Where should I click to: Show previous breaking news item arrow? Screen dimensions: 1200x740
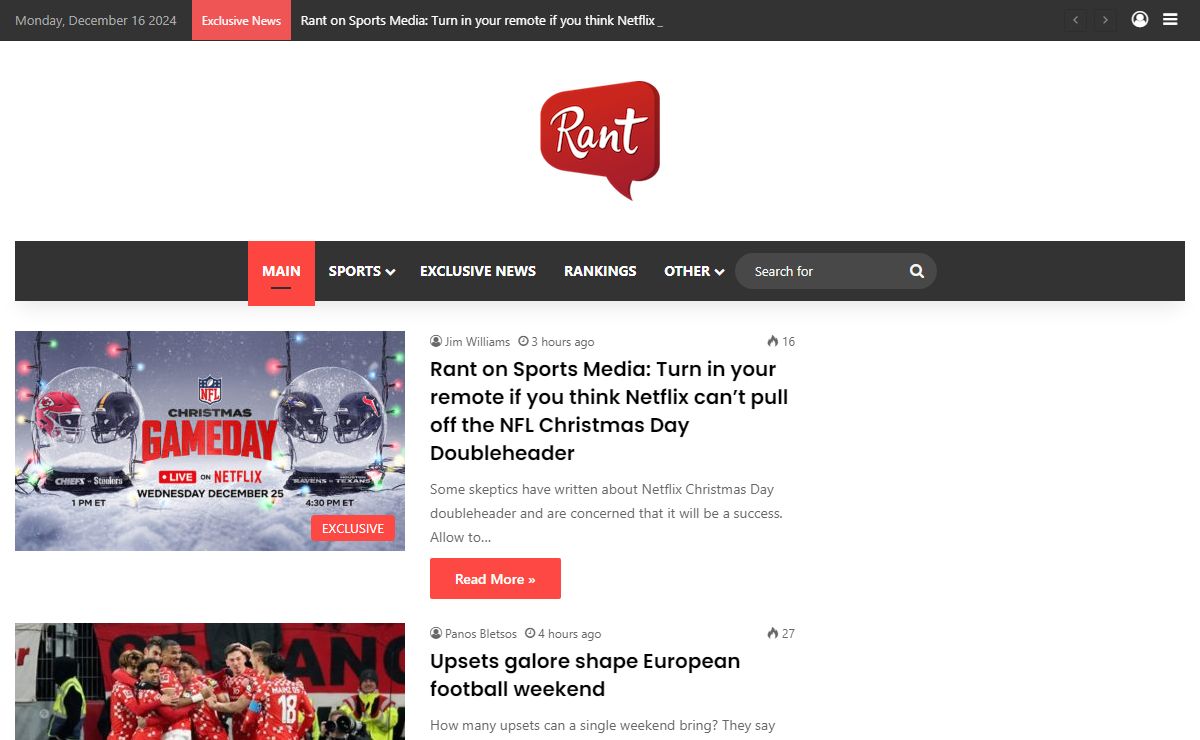coord(1076,20)
